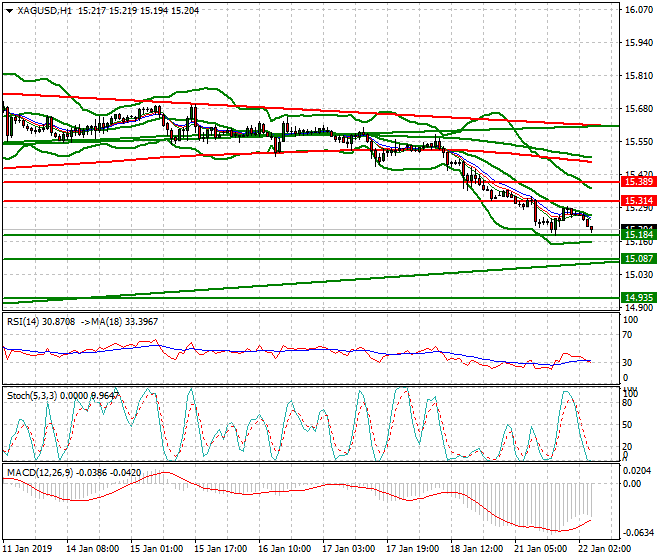
Task: Click the 15 Jan 01:00 time axis label
Action: 157,549
